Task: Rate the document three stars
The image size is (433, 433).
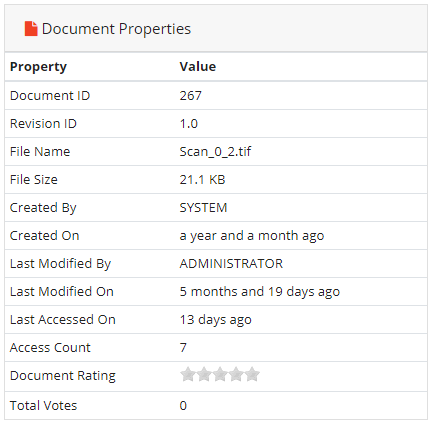Action: (220, 374)
